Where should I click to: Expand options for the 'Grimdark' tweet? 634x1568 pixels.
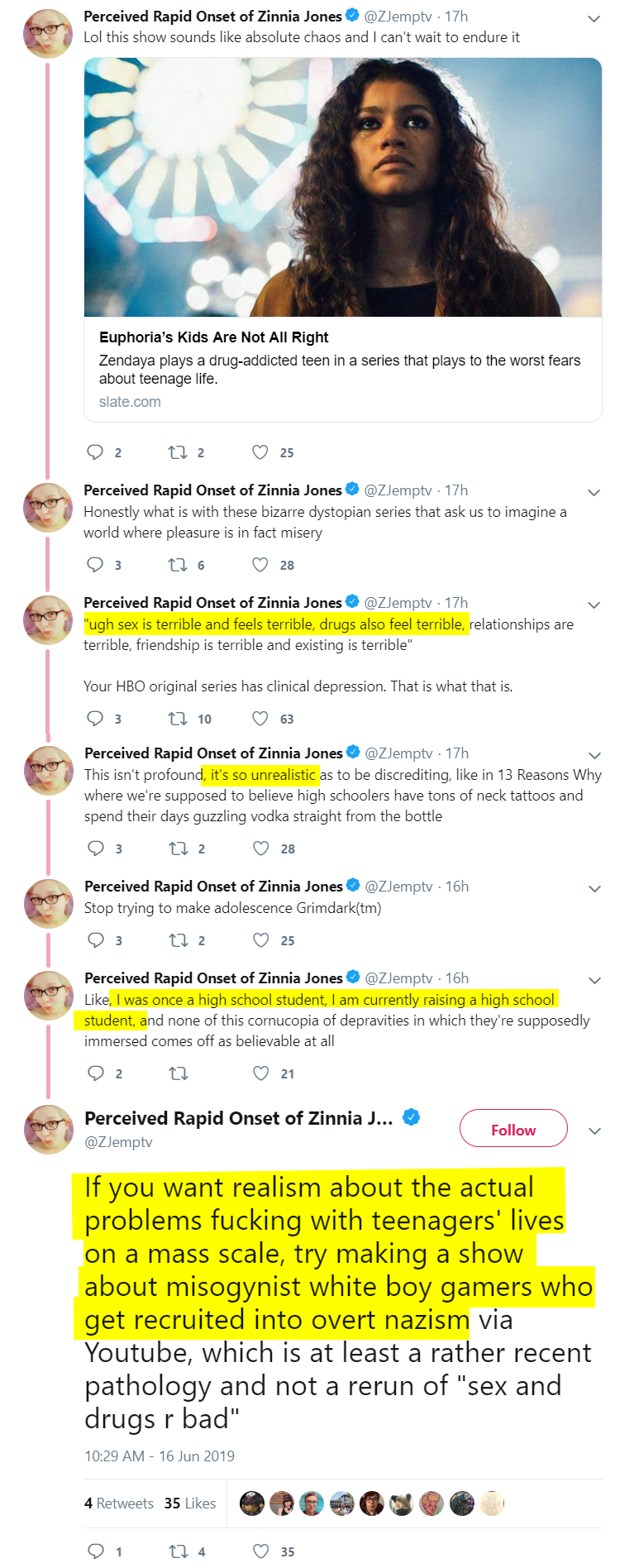594,888
